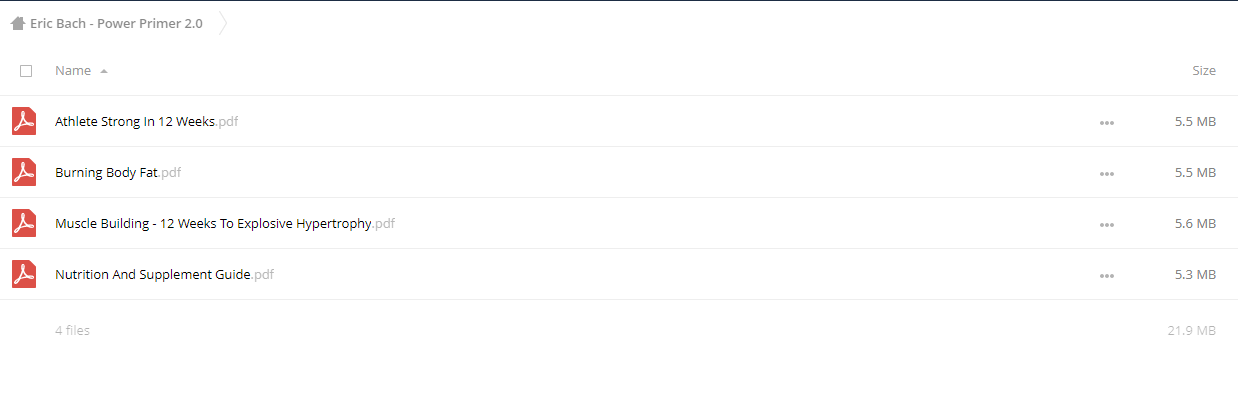Image resolution: width=1238 pixels, height=404 pixels.
Task: Click the 5.6 MB size of Muscle Building row
Action: (x=1195, y=224)
